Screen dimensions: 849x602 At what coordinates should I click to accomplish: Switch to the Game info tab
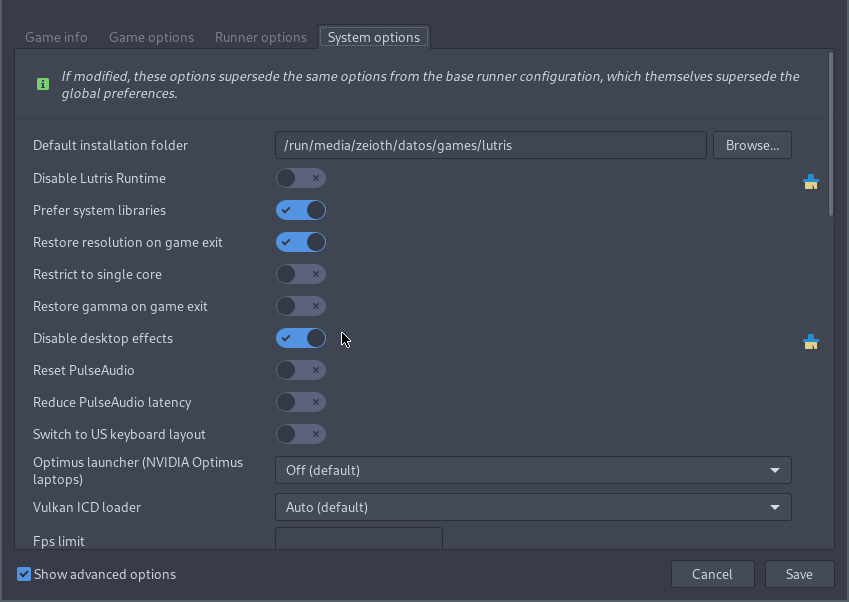[56, 37]
